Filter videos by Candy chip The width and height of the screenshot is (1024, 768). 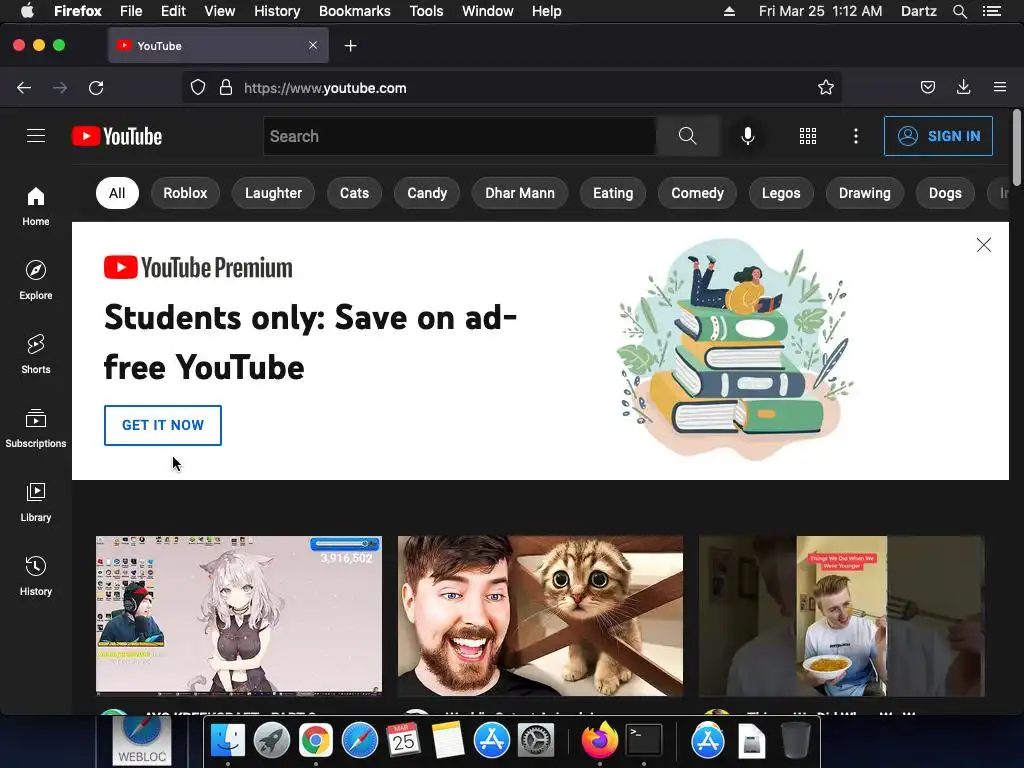coord(427,193)
